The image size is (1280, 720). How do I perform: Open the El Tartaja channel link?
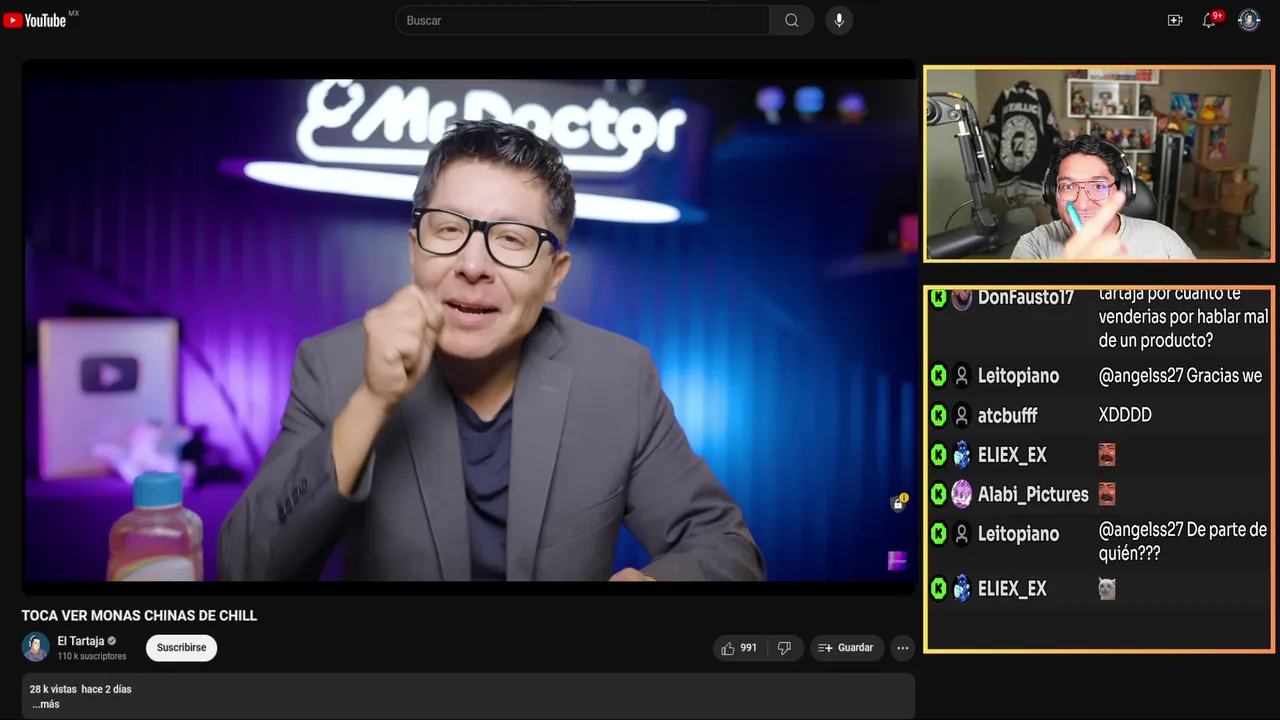(x=80, y=641)
